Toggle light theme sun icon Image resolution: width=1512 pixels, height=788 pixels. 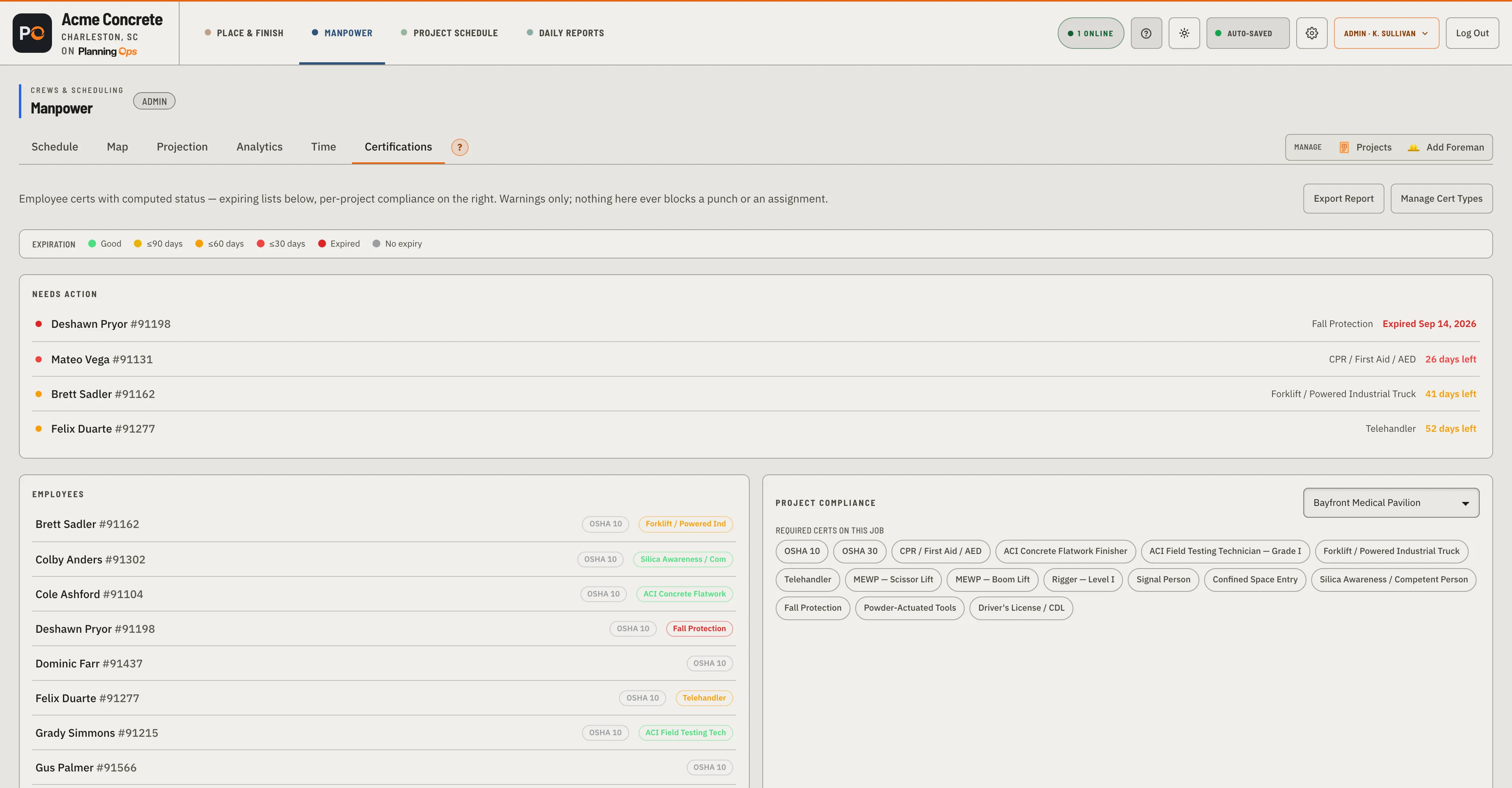(1184, 33)
